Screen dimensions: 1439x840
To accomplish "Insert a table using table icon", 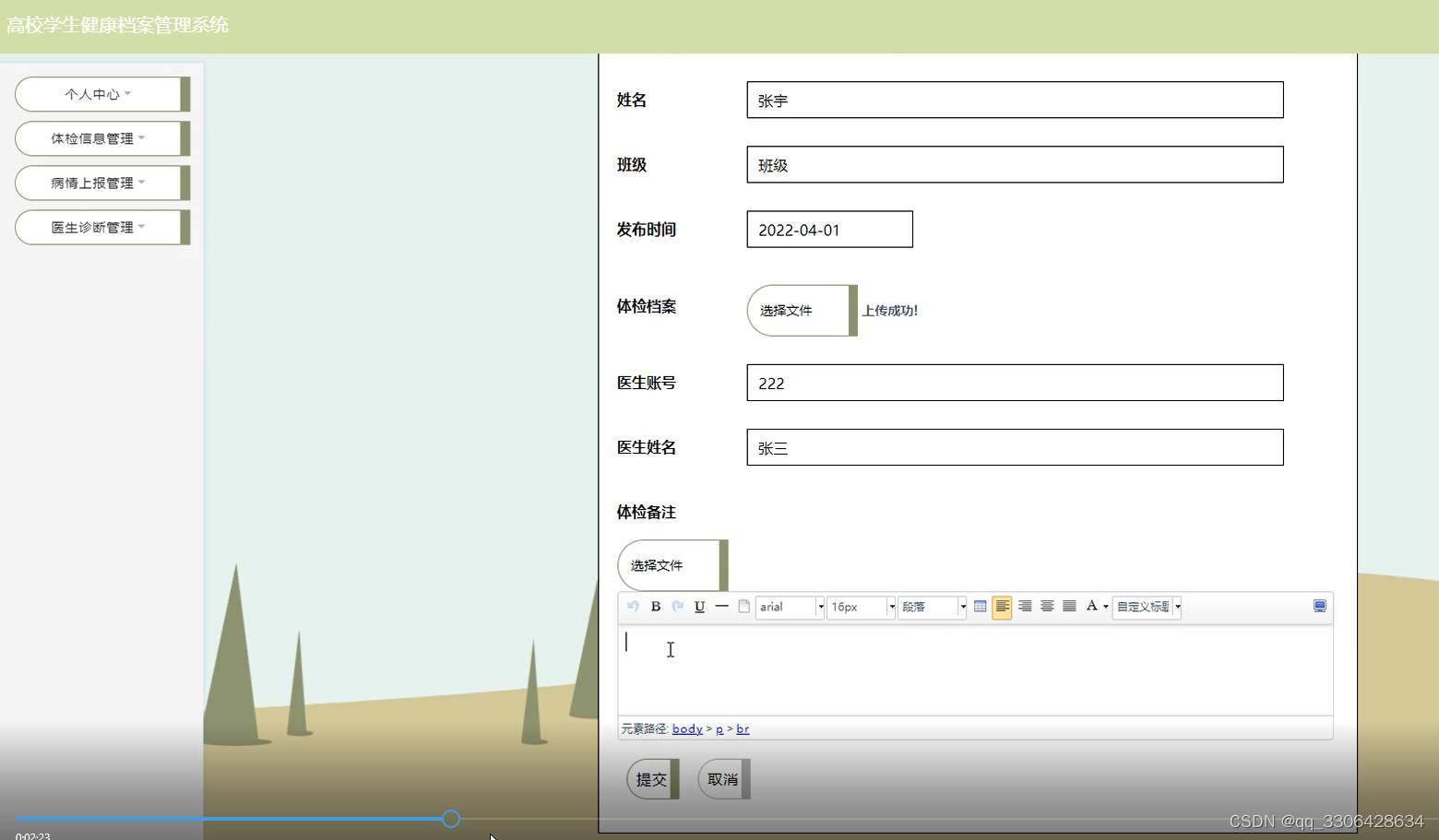I will pos(980,607).
